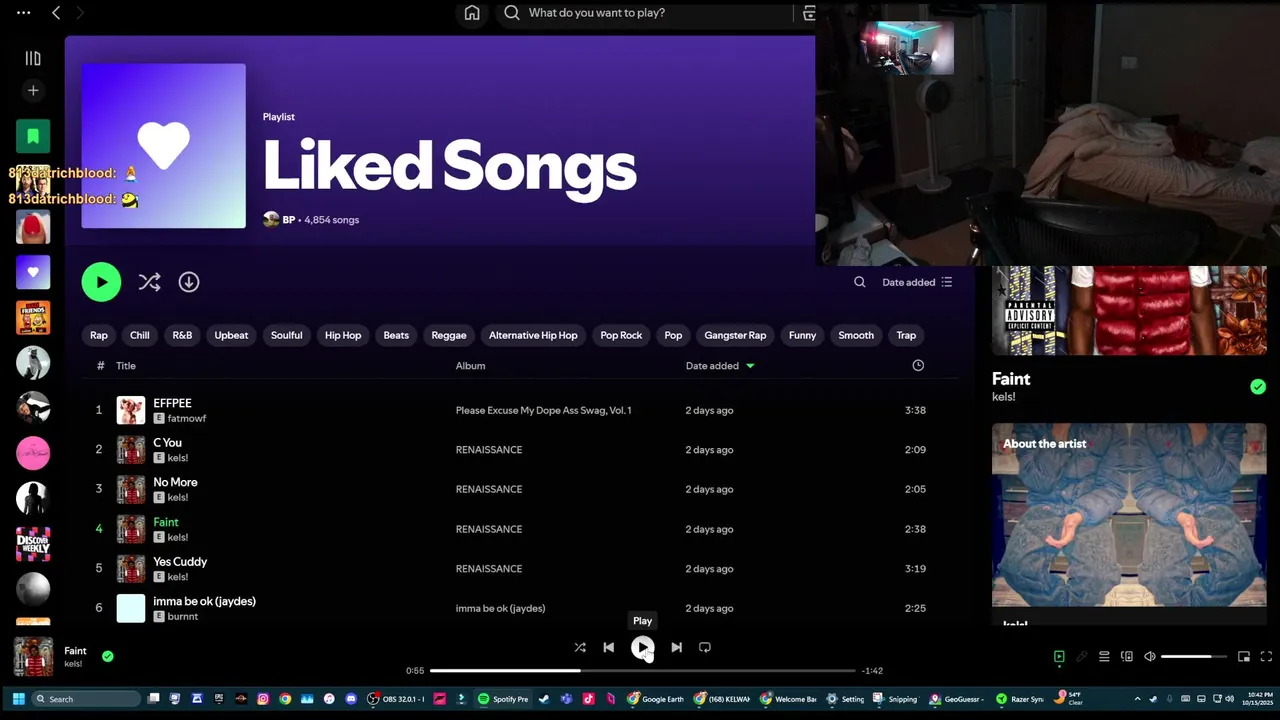Filter songs by Chill tag
This screenshot has width=1280, height=720.
[x=140, y=335]
